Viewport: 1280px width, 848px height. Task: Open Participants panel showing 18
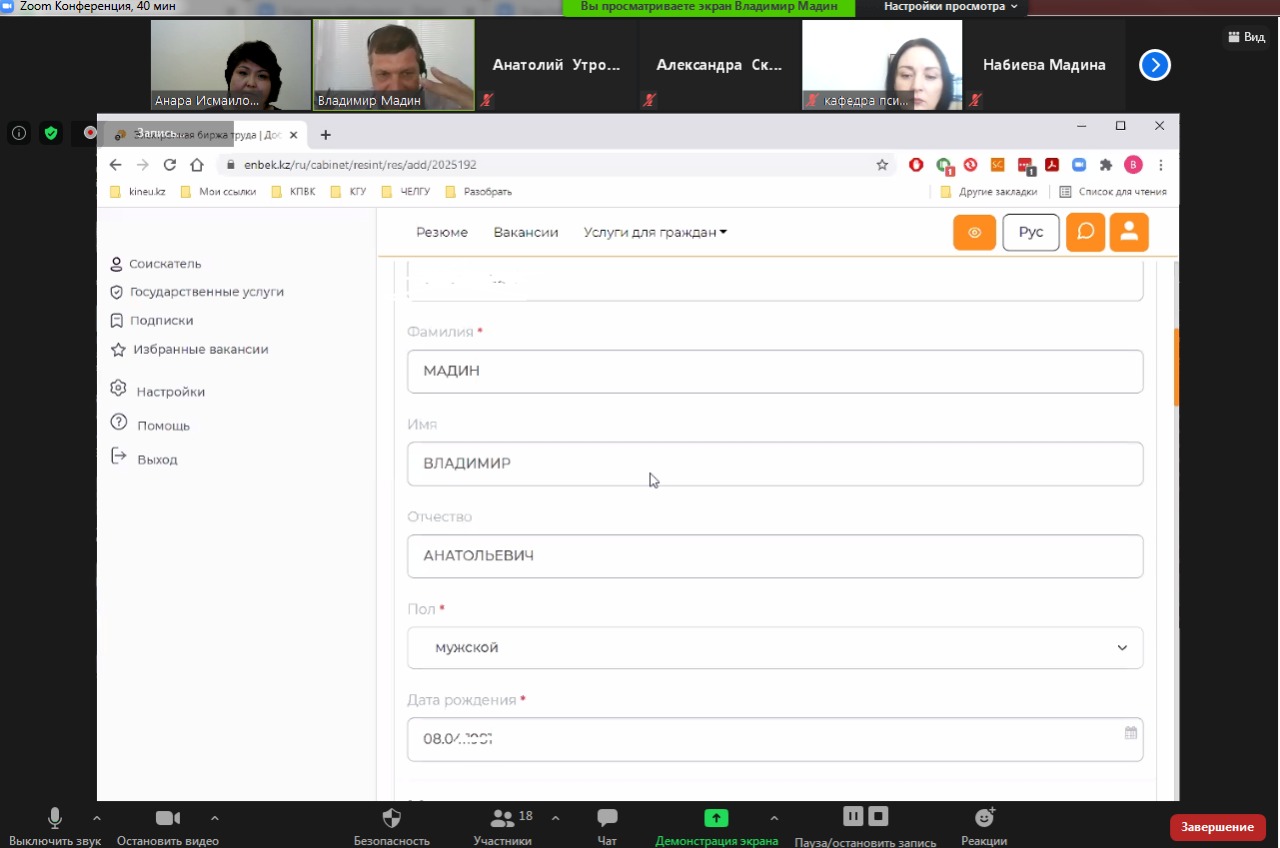pyautogui.click(x=502, y=819)
